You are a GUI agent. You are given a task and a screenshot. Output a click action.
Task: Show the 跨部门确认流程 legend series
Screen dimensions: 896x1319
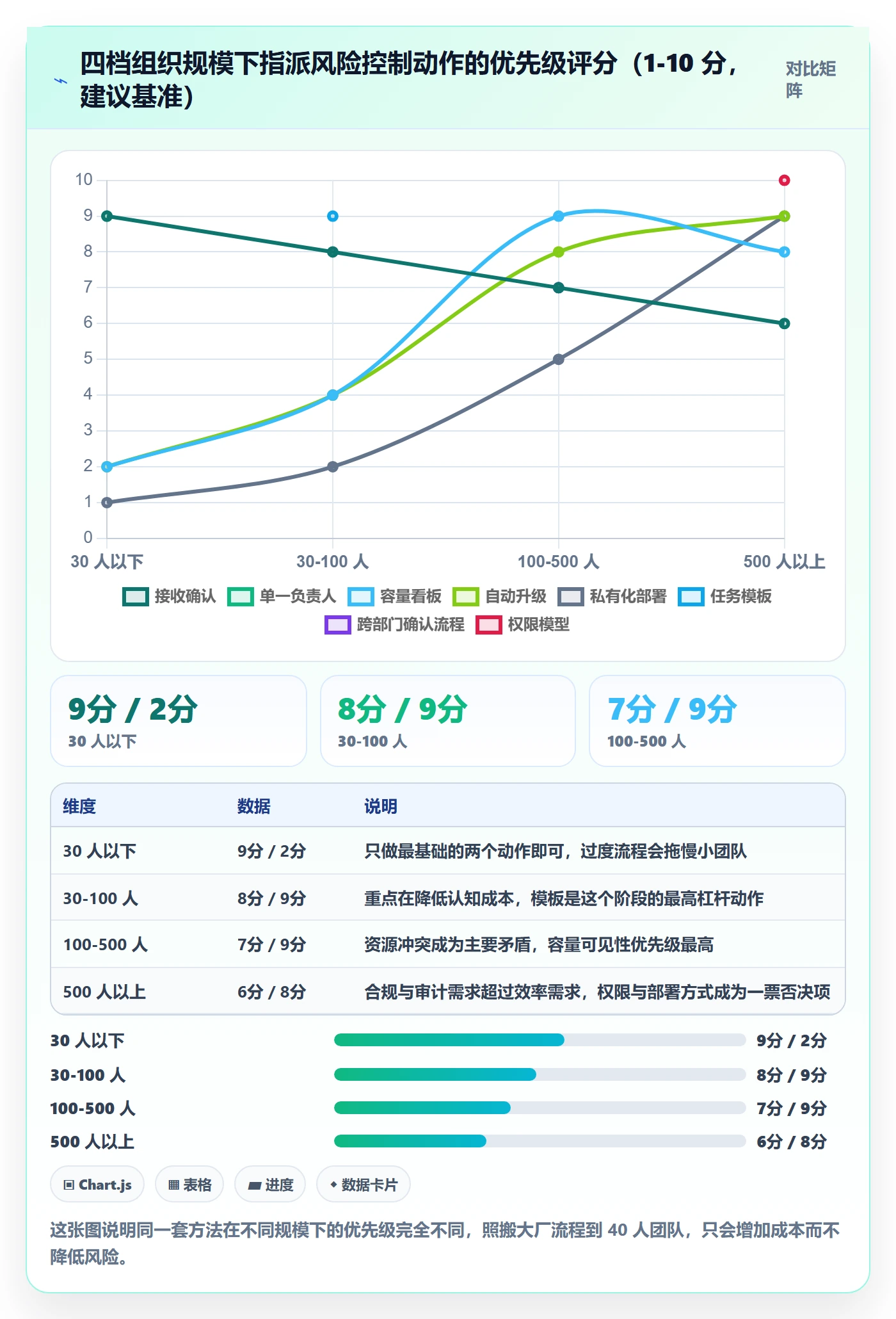point(394,624)
